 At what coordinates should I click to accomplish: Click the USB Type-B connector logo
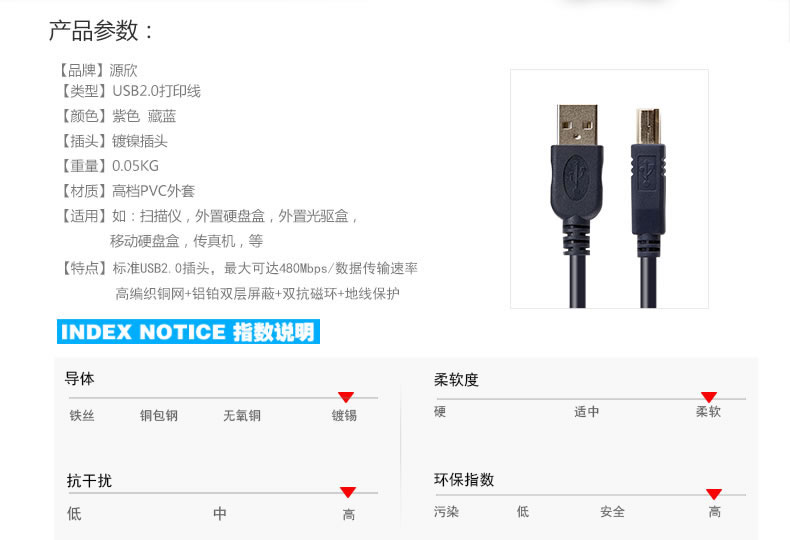(647, 173)
